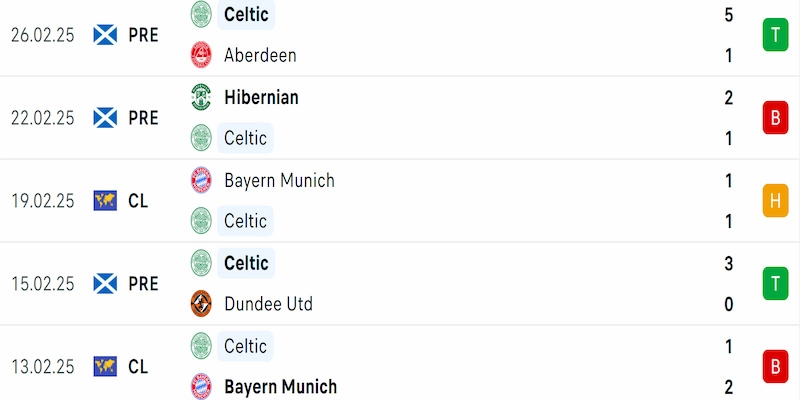Click the Dundee Utd club crest icon

[x=201, y=304]
